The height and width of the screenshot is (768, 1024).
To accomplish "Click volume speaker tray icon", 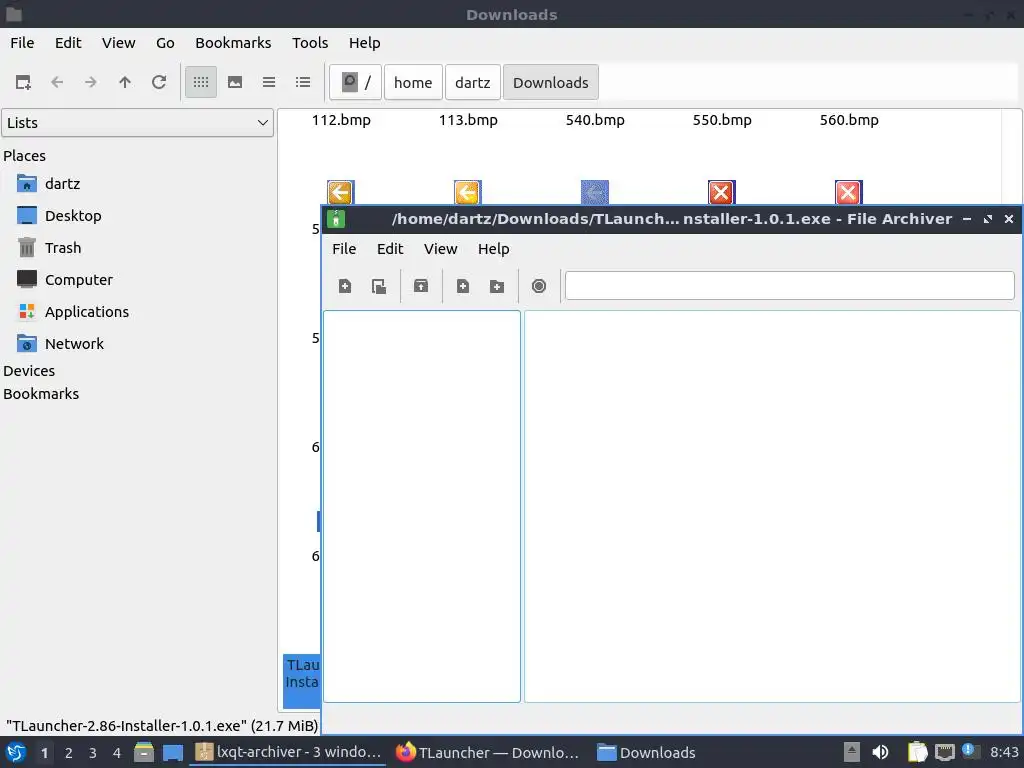I will click(880, 752).
